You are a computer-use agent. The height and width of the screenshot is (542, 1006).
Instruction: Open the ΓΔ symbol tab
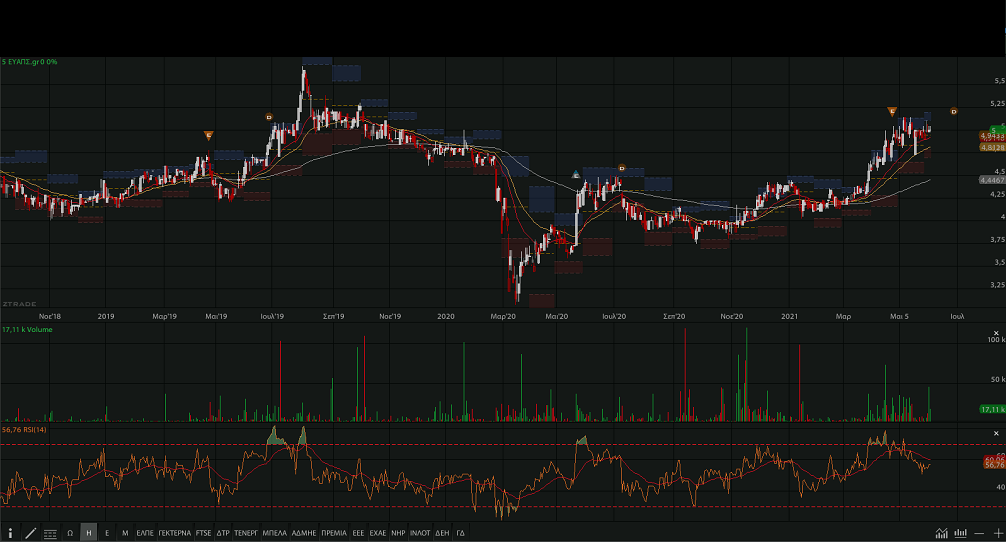(x=461, y=533)
